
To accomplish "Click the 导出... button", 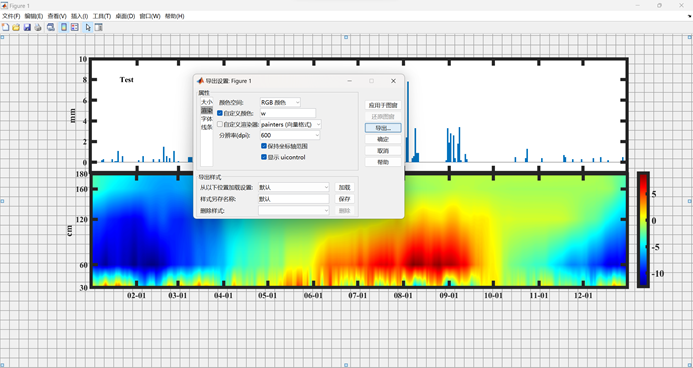I will pos(383,128).
